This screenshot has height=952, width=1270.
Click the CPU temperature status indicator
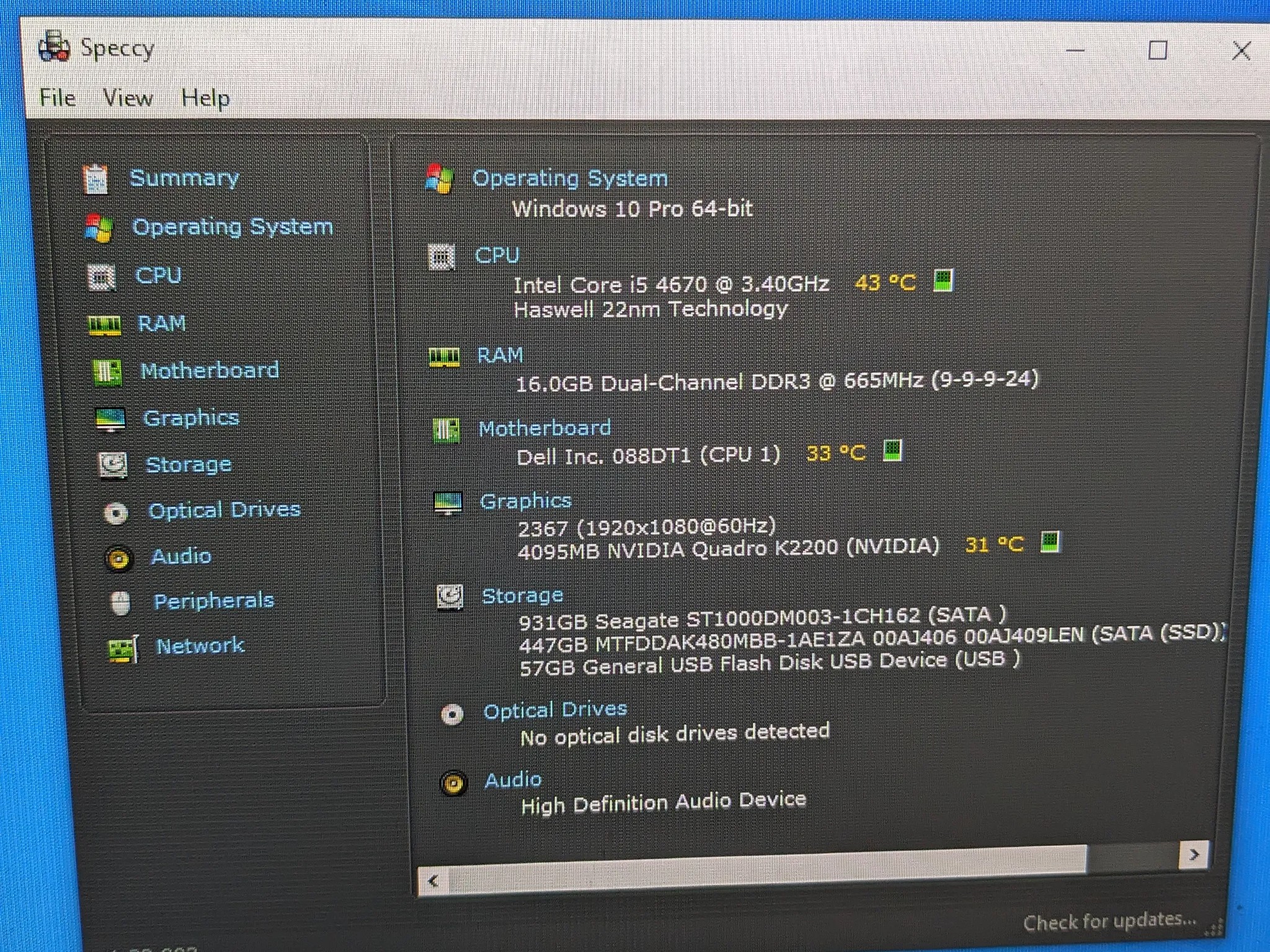coord(943,280)
